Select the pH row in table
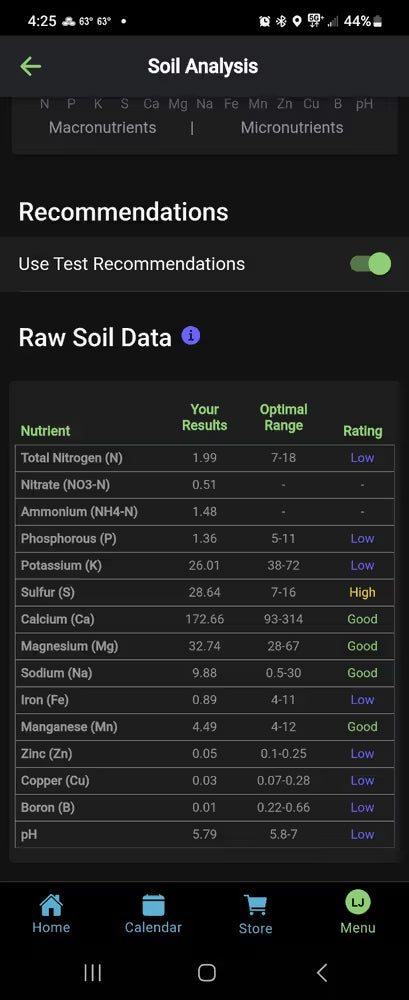Image resolution: width=409 pixels, height=1000 pixels. coord(205,834)
